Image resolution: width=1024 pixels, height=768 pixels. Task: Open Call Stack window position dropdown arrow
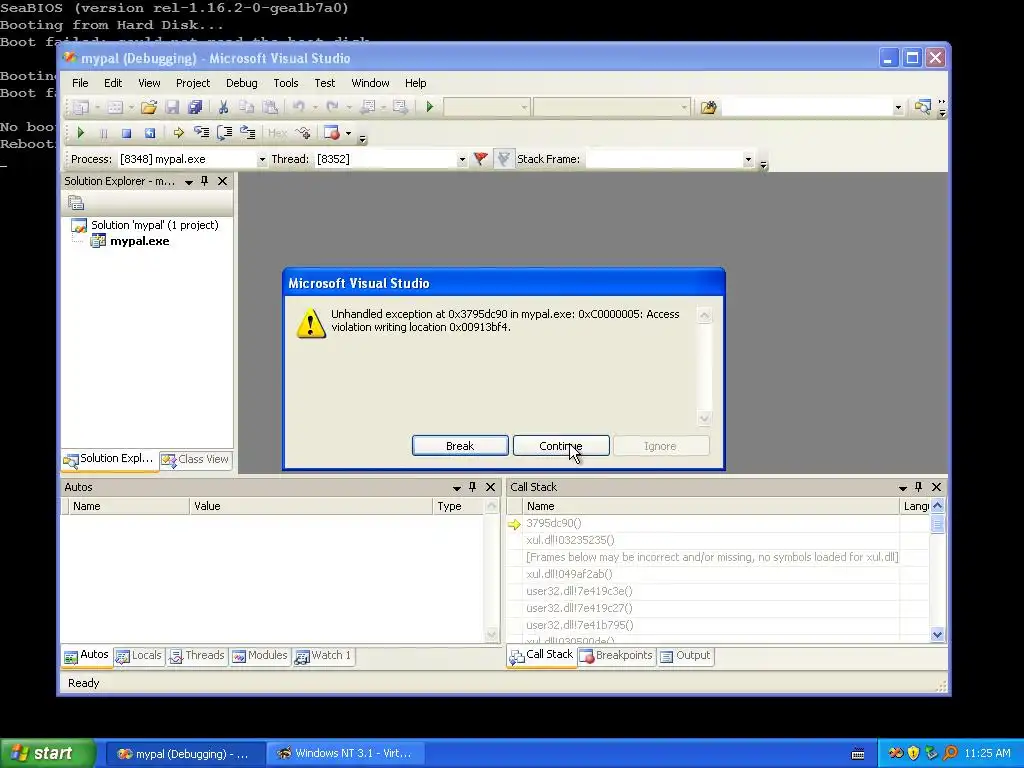(x=903, y=487)
